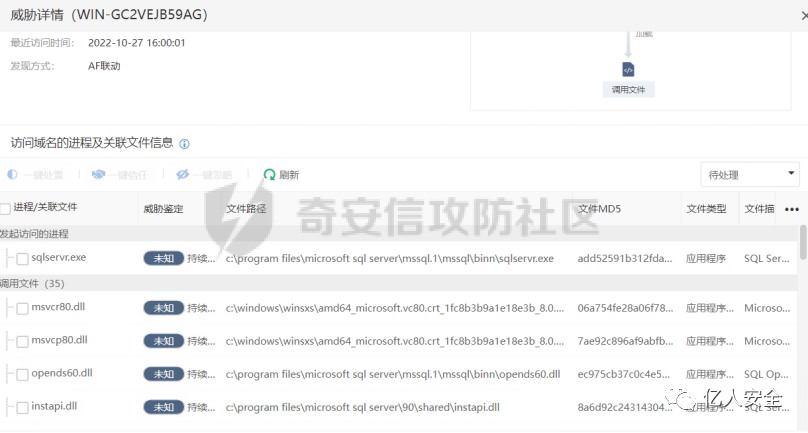Toggle the select-all checkbox in 进程/关联文件 header
This screenshot has width=808, height=433.
(5, 208)
